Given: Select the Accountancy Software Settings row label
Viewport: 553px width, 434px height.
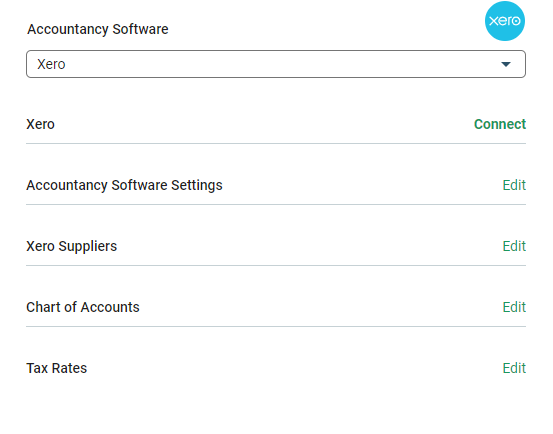Looking at the screenshot, I should (x=124, y=185).
